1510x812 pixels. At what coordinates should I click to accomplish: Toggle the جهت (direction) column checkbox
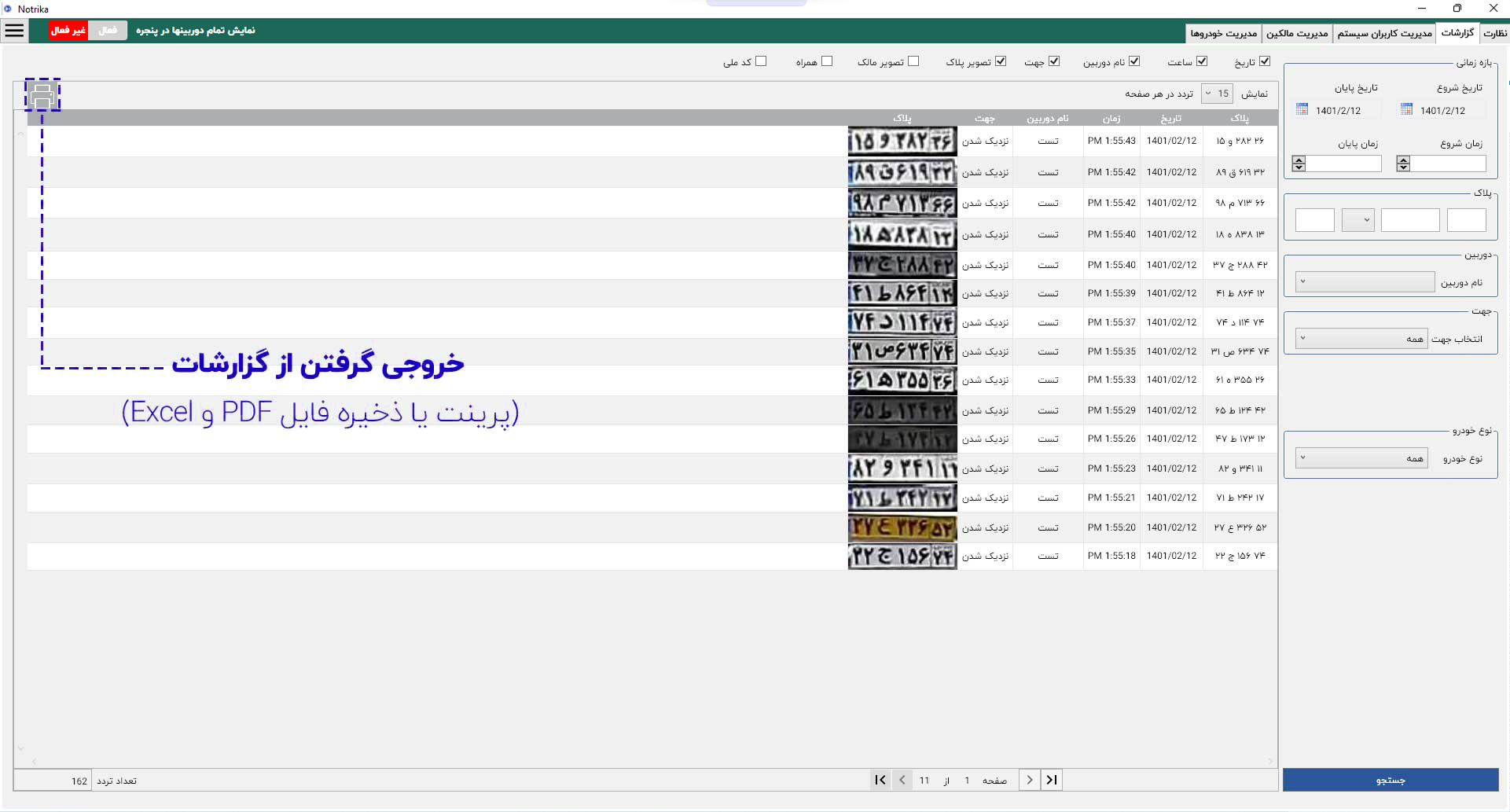coord(1054,61)
